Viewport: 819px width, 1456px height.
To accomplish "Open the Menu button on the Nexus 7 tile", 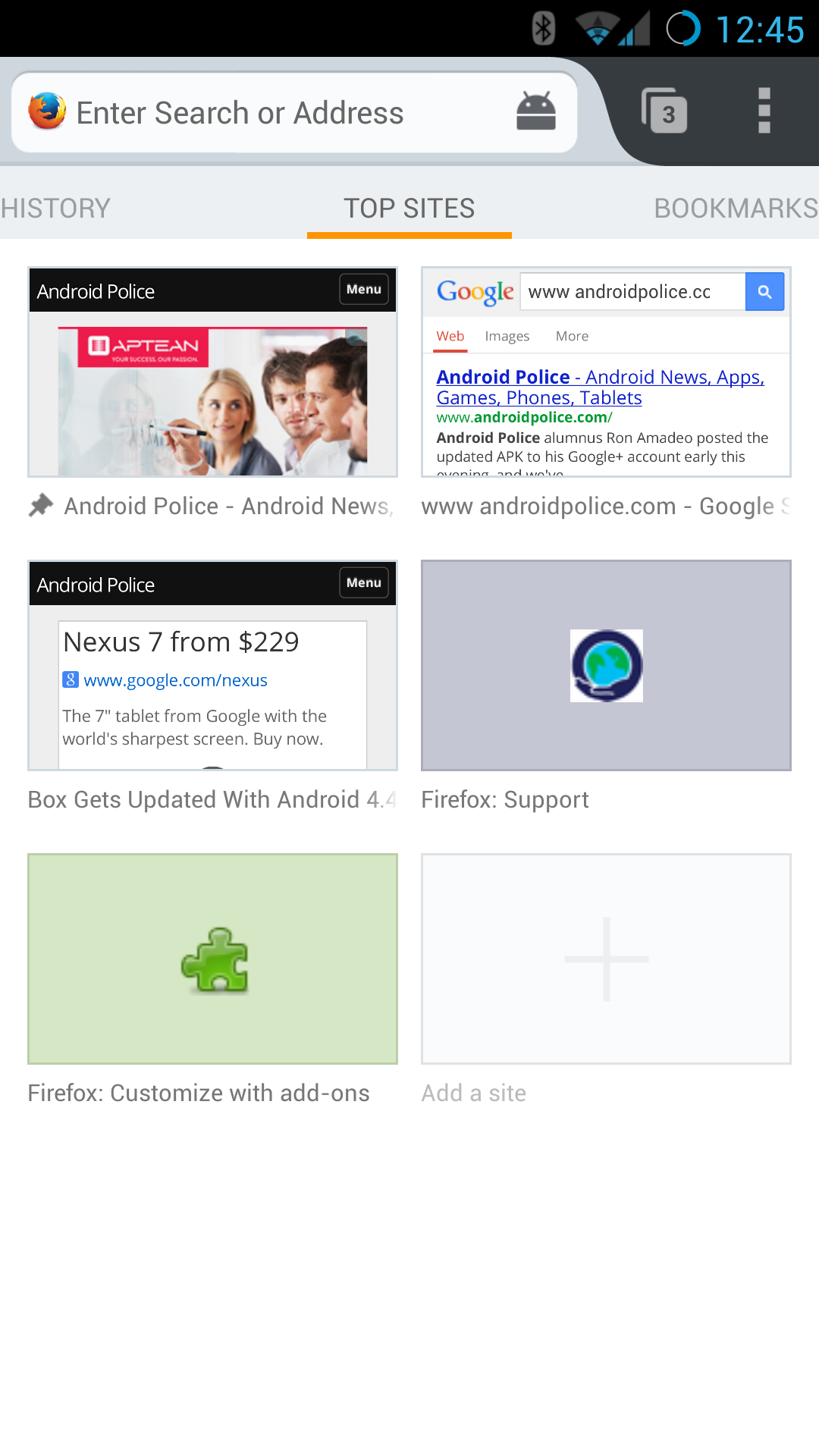I will pyautogui.click(x=363, y=583).
